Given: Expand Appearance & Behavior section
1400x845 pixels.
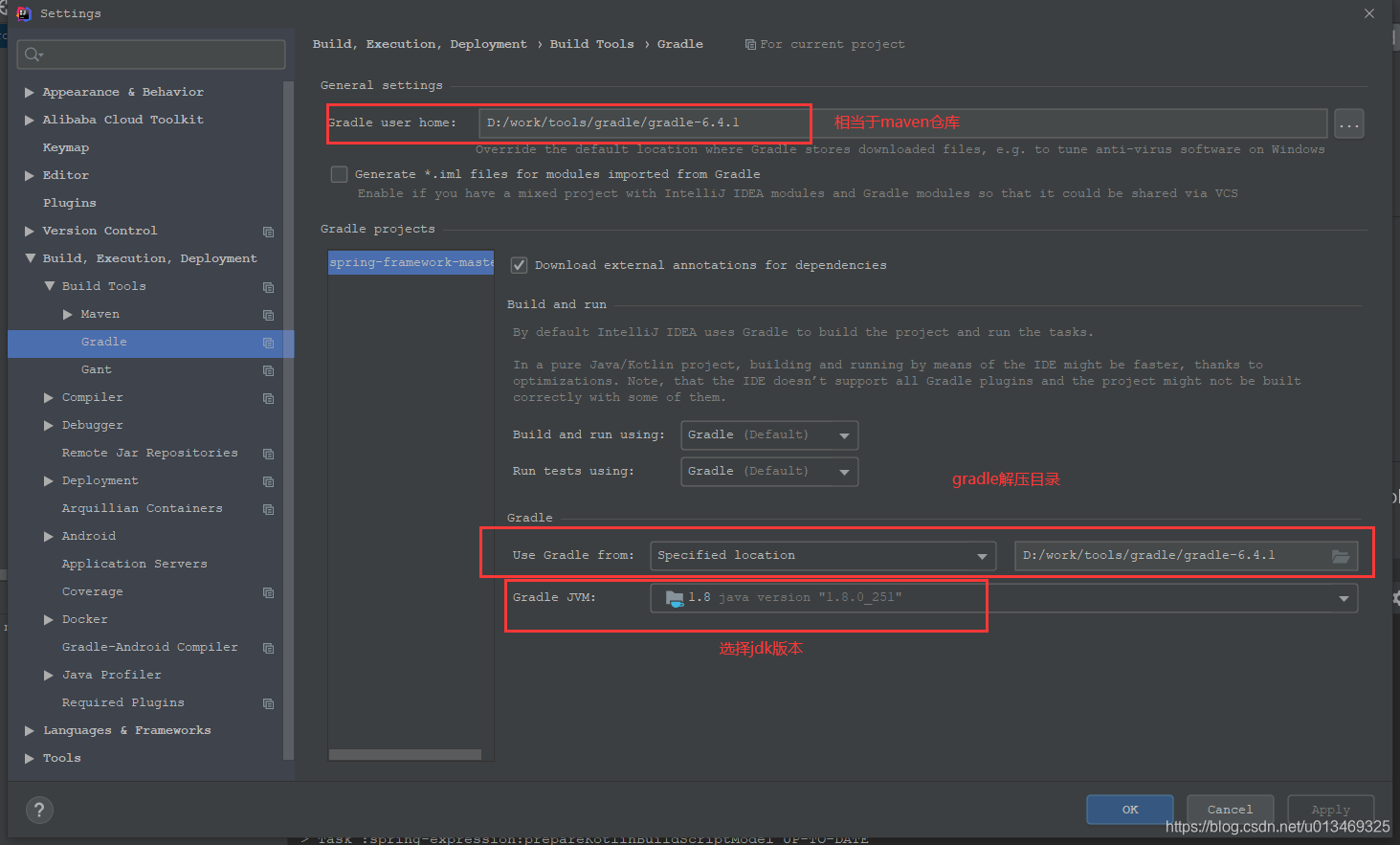Looking at the screenshot, I should click(30, 93).
